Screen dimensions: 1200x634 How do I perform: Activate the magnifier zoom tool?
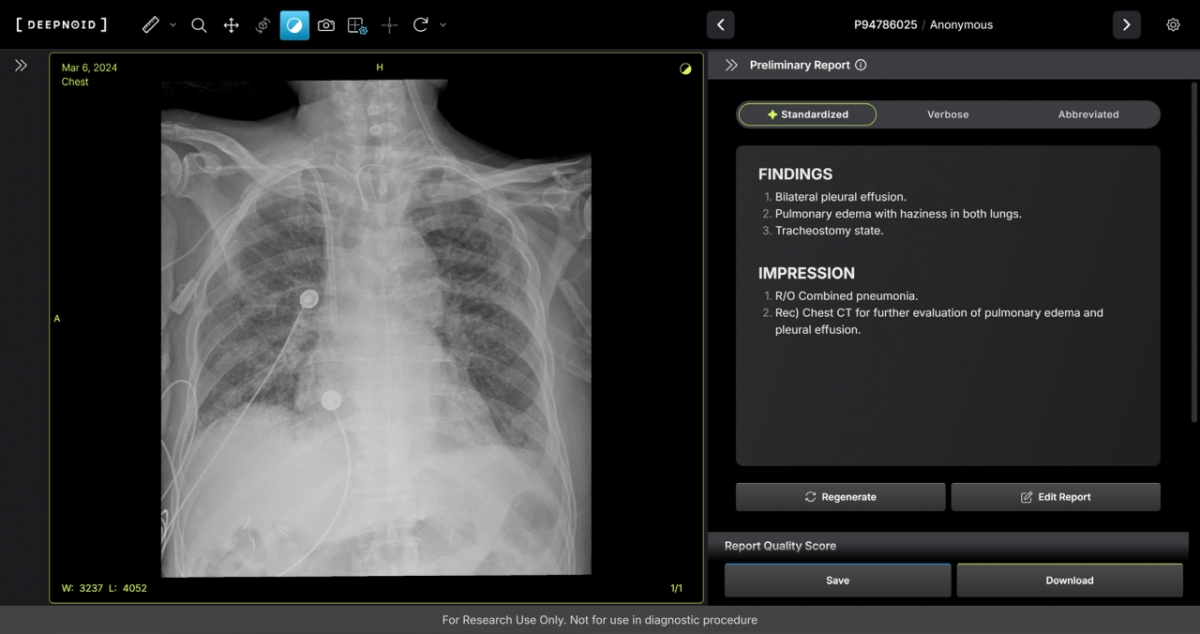tap(199, 25)
